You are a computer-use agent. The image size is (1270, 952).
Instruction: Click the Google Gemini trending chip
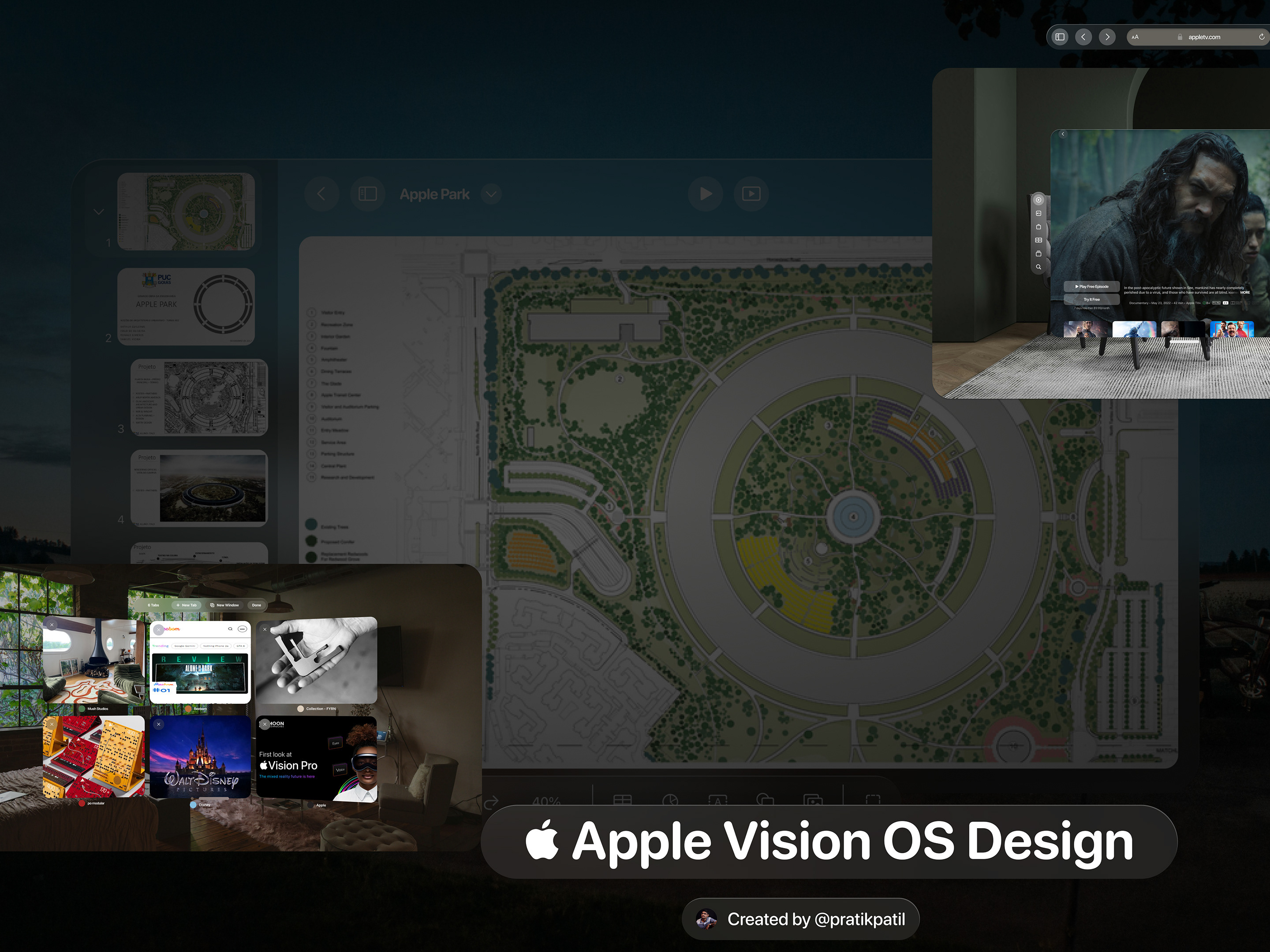[x=185, y=646]
